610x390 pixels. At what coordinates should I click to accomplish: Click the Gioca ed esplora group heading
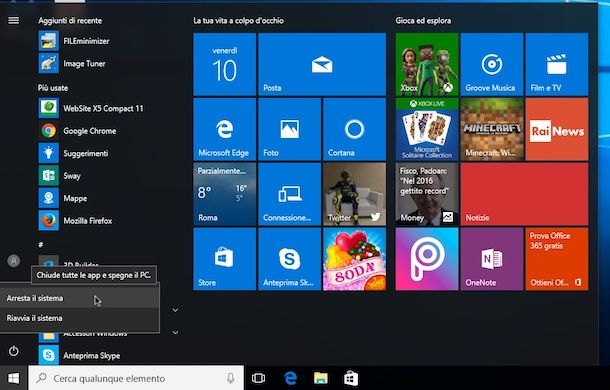423,21
